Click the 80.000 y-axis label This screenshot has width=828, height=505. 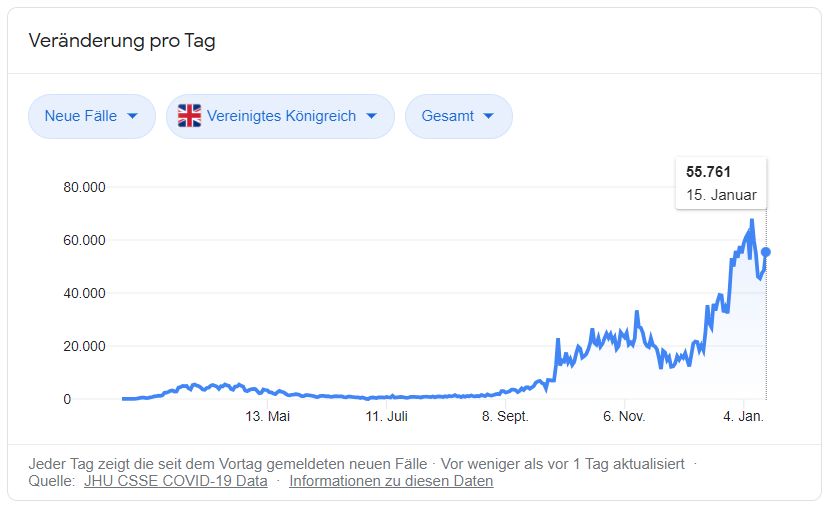tap(84, 187)
